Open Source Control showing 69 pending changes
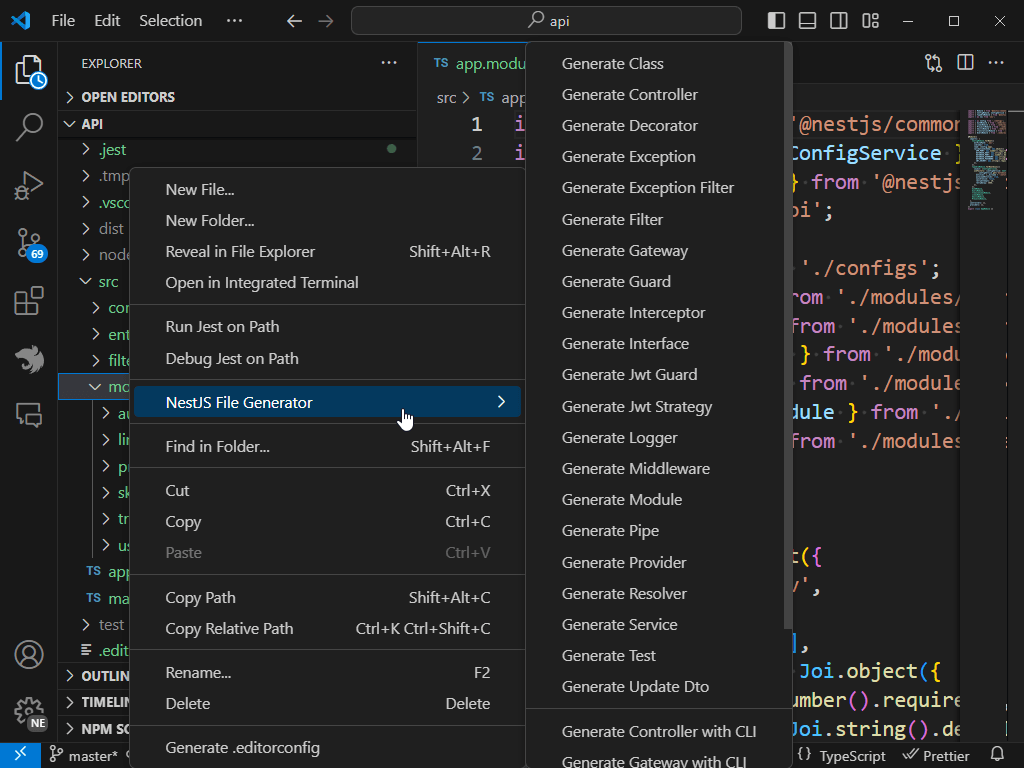This screenshot has height=768, width=1024. [29, 243]
